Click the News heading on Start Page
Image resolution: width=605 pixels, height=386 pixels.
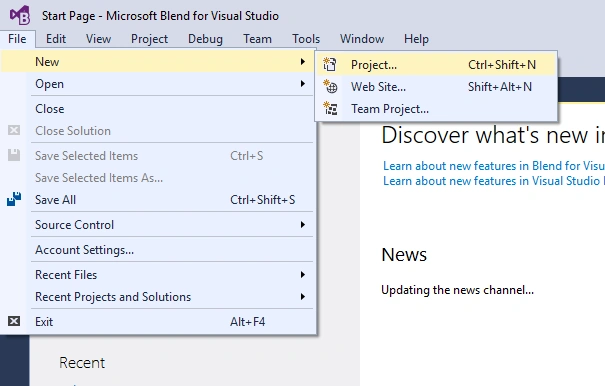(404, 255)
